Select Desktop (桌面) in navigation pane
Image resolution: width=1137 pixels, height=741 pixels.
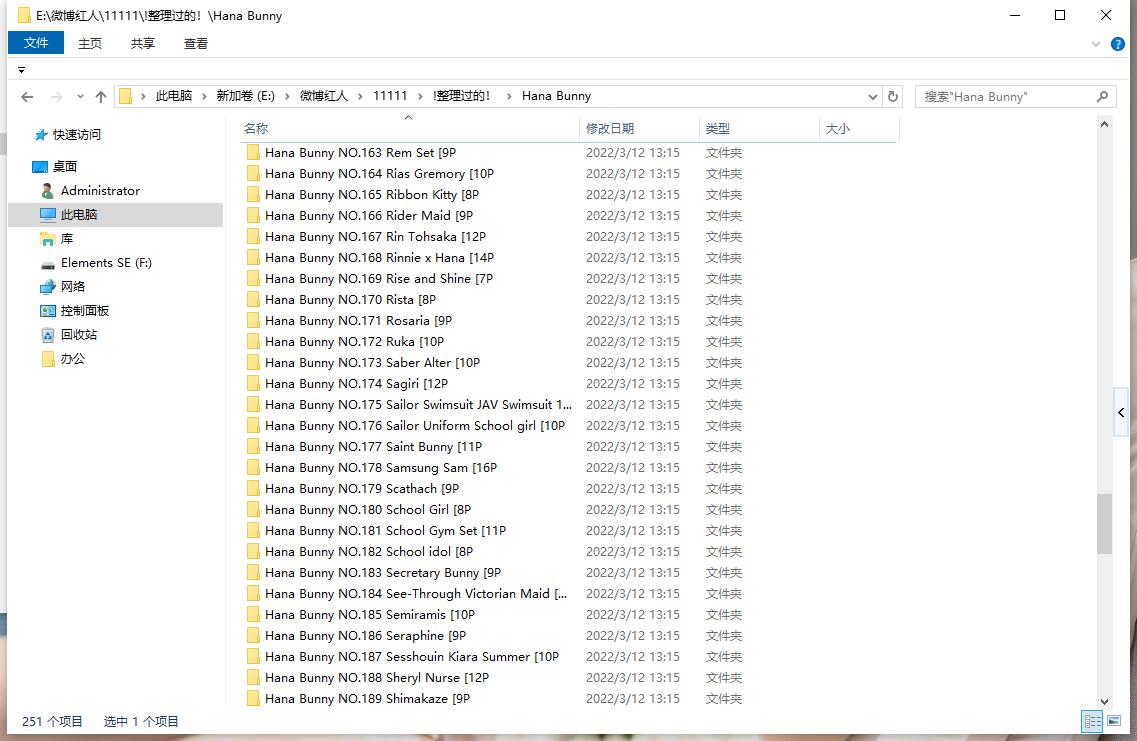(x=55, y=167)
